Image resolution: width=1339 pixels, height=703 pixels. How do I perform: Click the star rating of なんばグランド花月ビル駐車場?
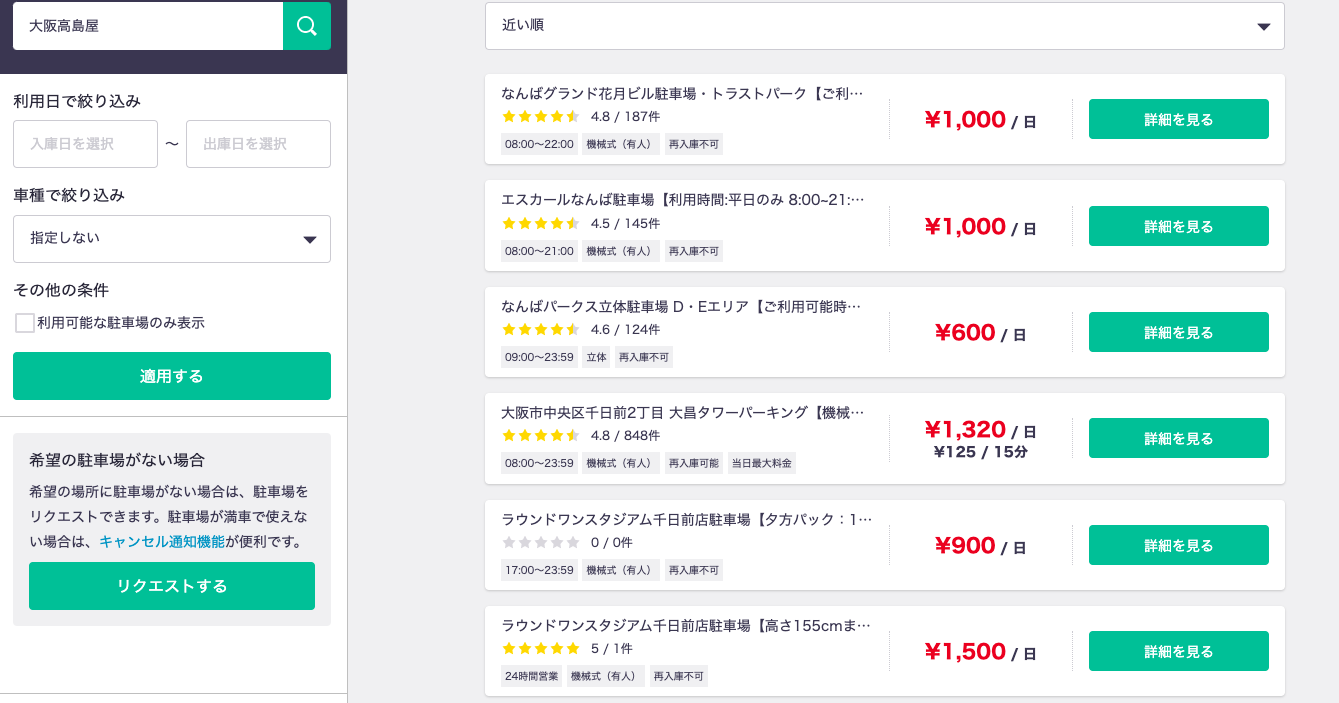541,117
